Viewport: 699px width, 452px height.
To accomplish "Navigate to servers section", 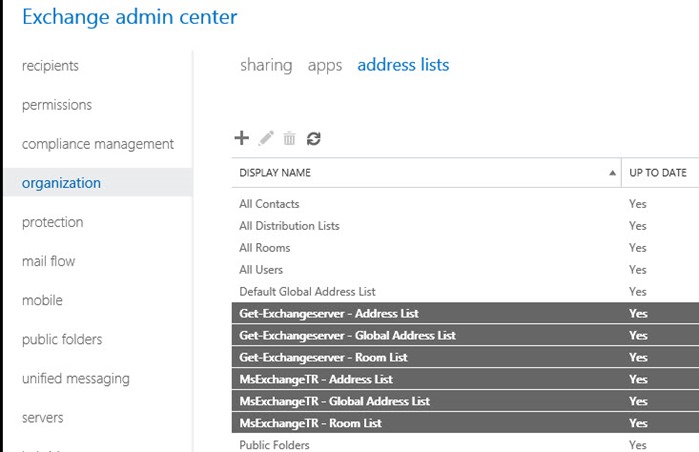I will click(43, 418).
